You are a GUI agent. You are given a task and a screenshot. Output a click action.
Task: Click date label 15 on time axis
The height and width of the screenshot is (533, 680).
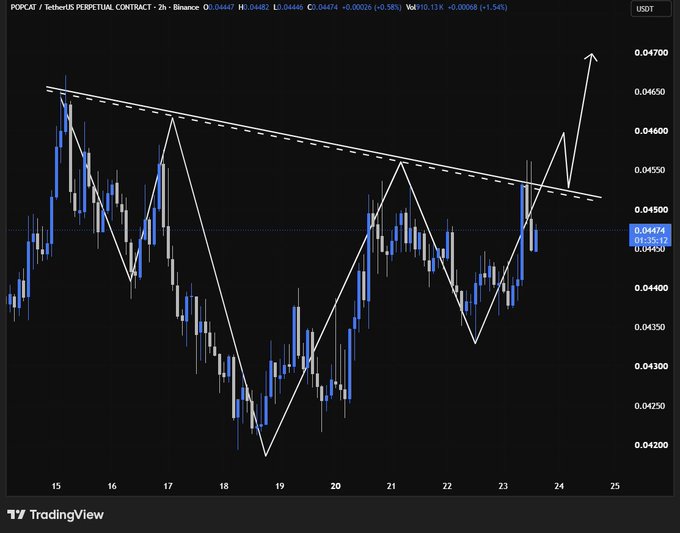pos(56,486)
